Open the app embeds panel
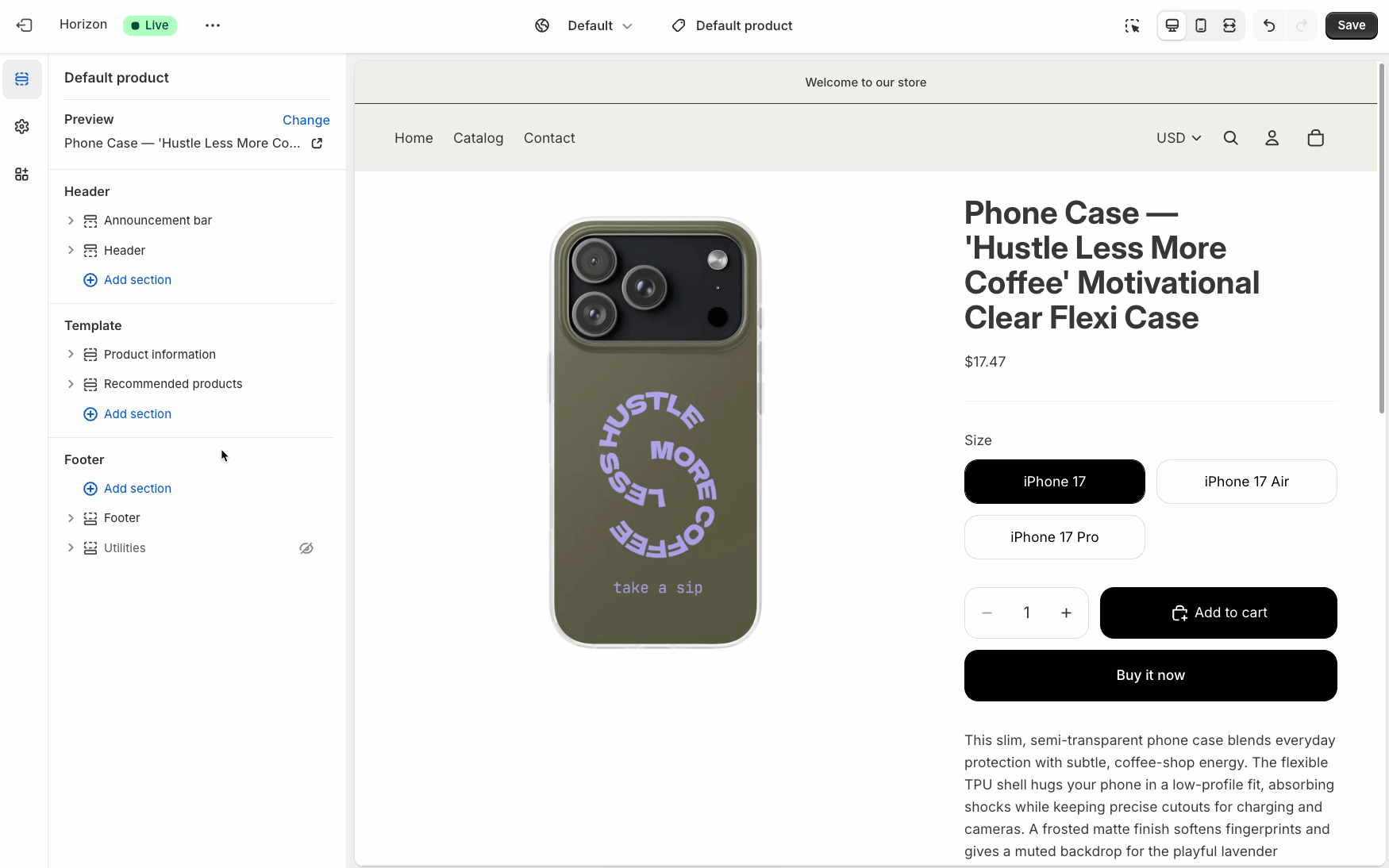The height and width of the screenshot is (868, 1389). click(x=21, y=174)
